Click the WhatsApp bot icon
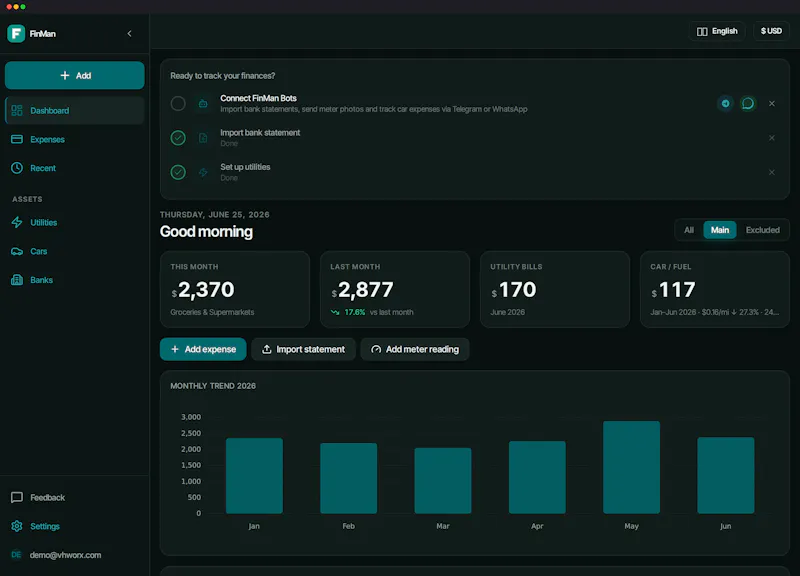 (x=748, y=104)
